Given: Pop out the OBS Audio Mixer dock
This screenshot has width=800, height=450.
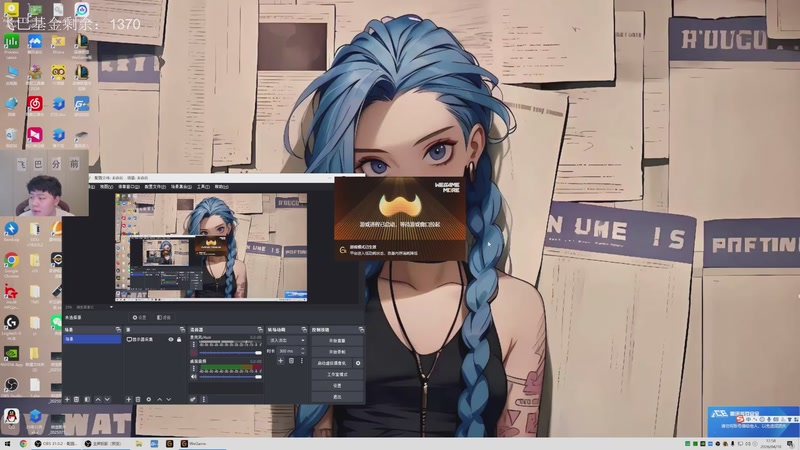Looking at the screenshot, I should [260, 330].
